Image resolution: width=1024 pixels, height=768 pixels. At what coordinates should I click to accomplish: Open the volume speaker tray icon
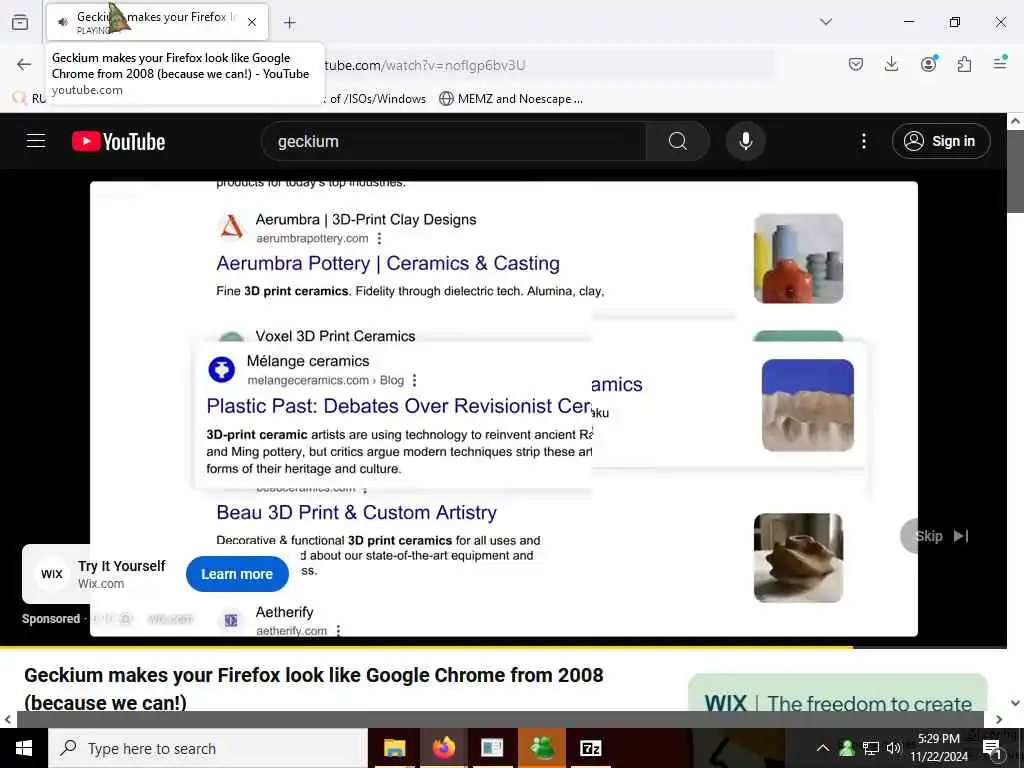click(x=894, y=748)
